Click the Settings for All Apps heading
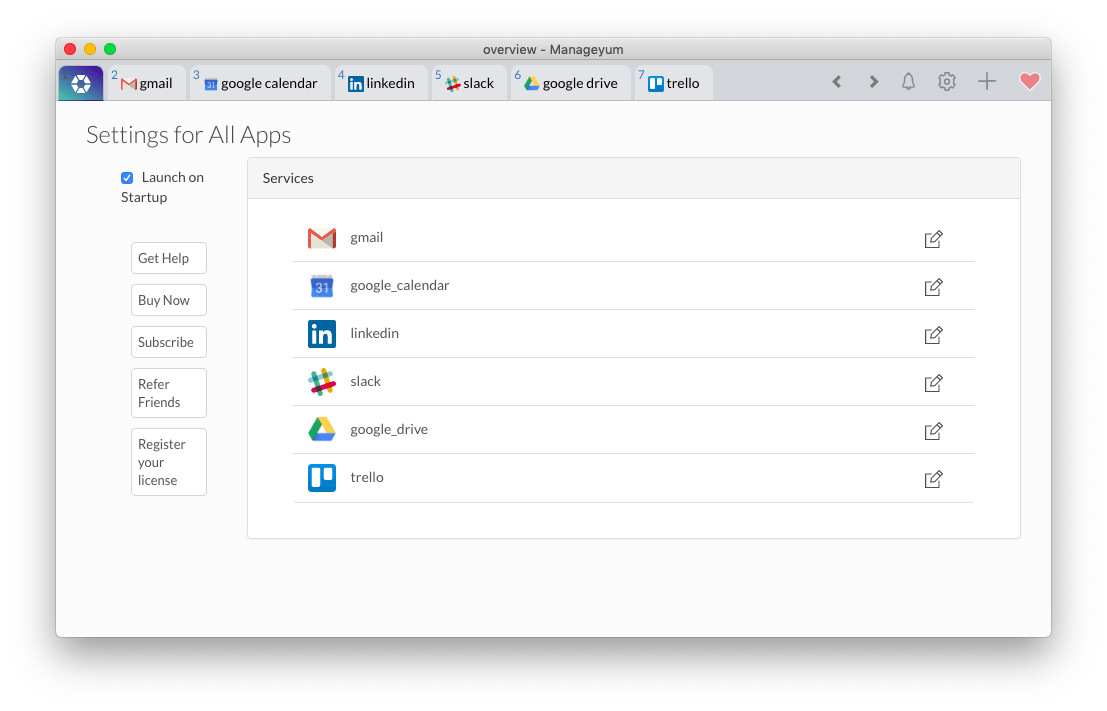 189,135
